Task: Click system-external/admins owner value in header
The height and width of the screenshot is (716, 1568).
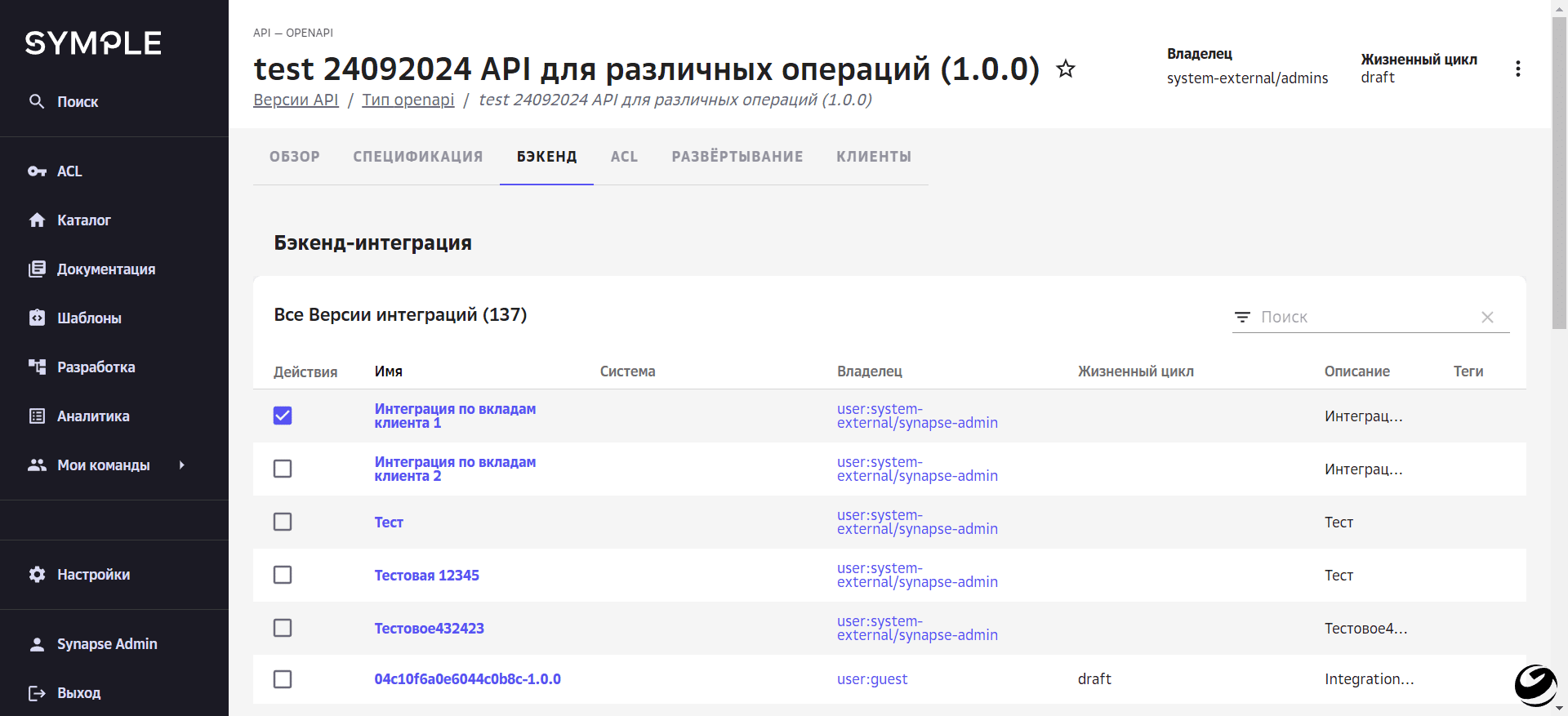Action: 1247,78
